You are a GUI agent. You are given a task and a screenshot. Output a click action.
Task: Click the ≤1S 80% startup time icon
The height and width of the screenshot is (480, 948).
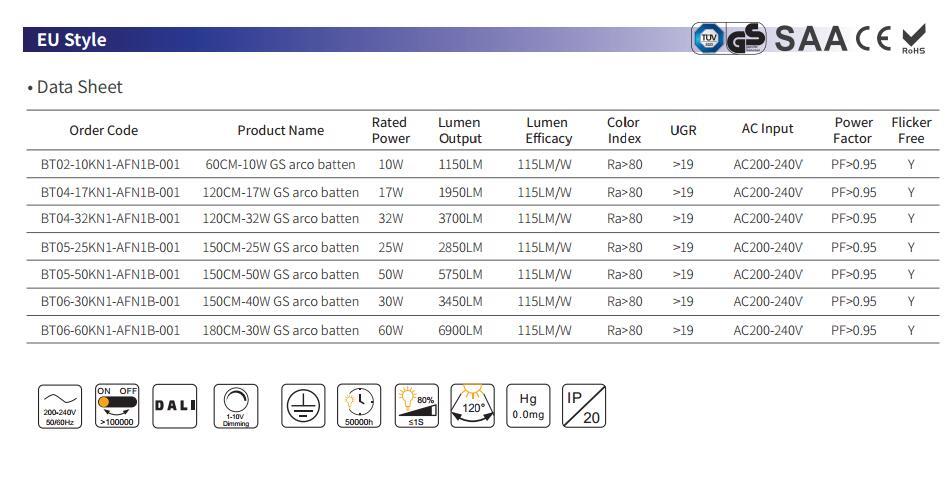[416, 406]
